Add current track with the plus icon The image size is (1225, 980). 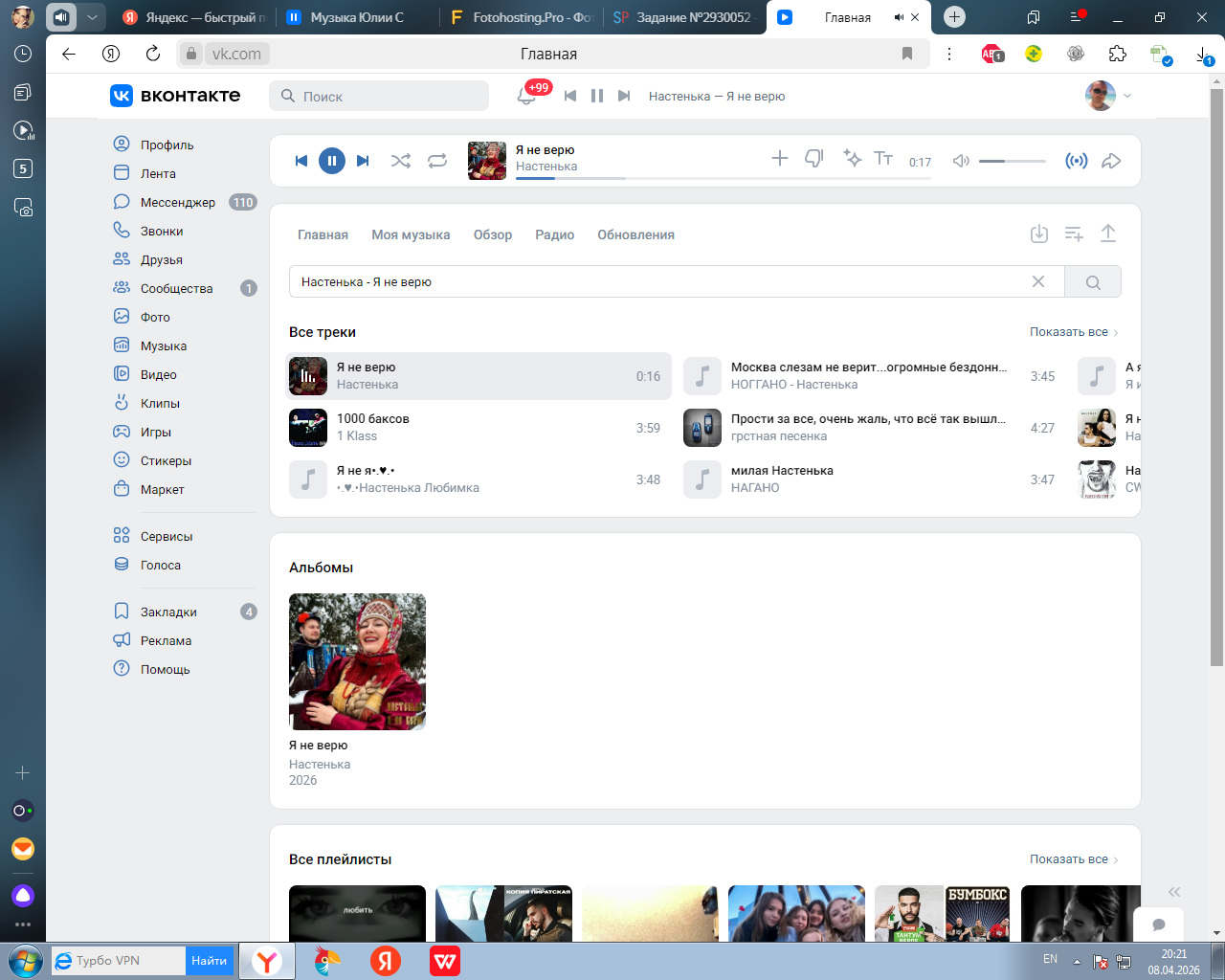tap(780, 159)
